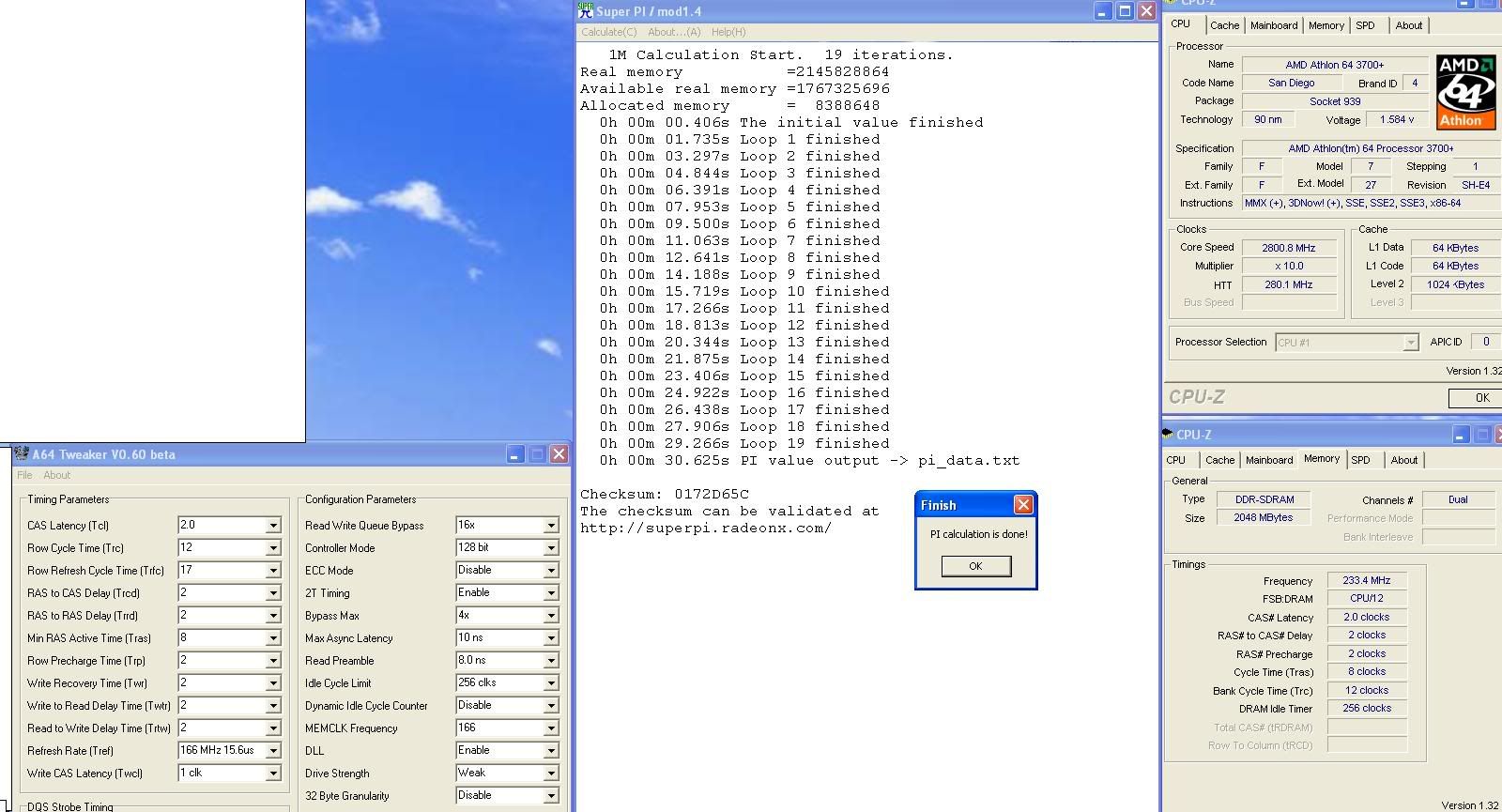Expand the Read to Write Delay Time (Trtw) dropdown

pos(273,728)
